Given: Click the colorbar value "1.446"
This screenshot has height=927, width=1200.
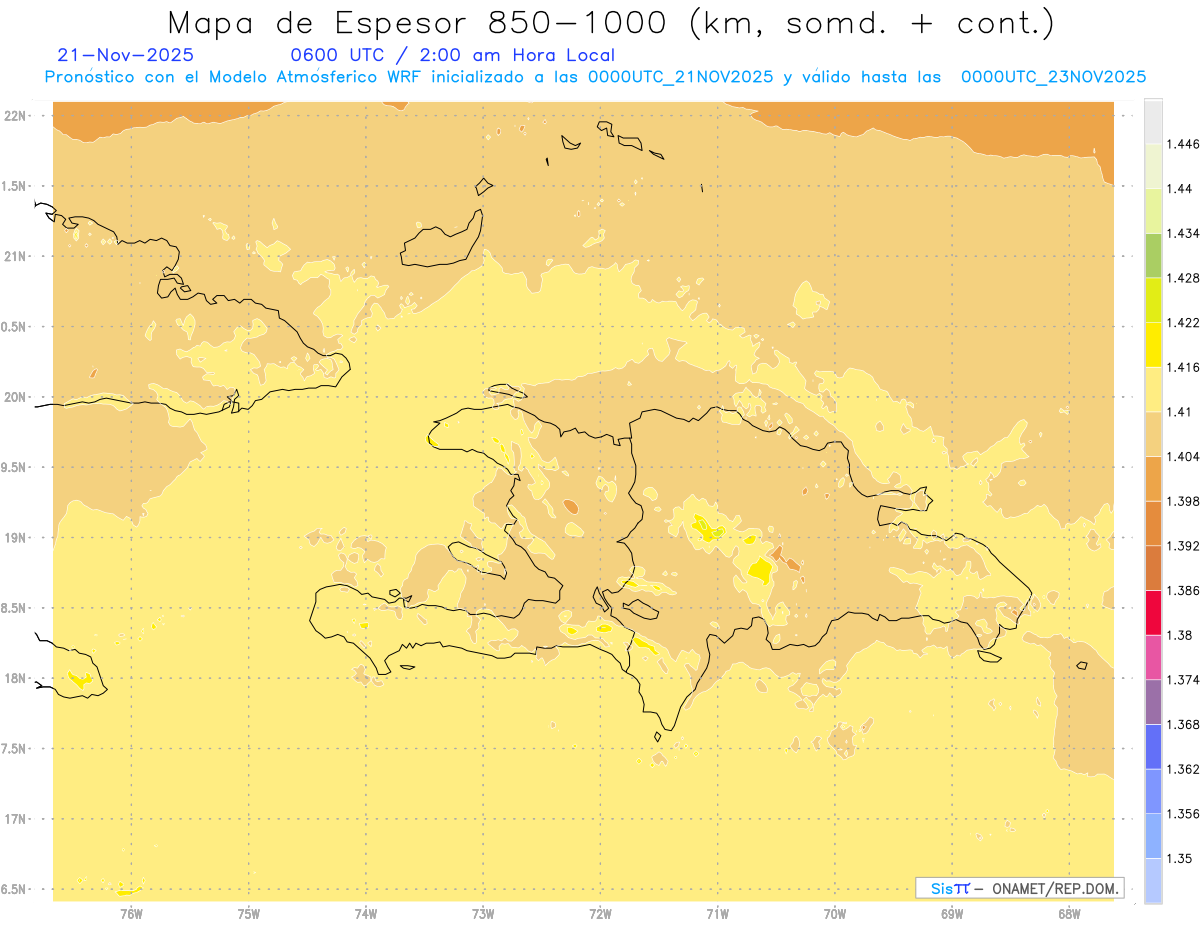Looking at the screenshot, I should [x=1182, y=144].
